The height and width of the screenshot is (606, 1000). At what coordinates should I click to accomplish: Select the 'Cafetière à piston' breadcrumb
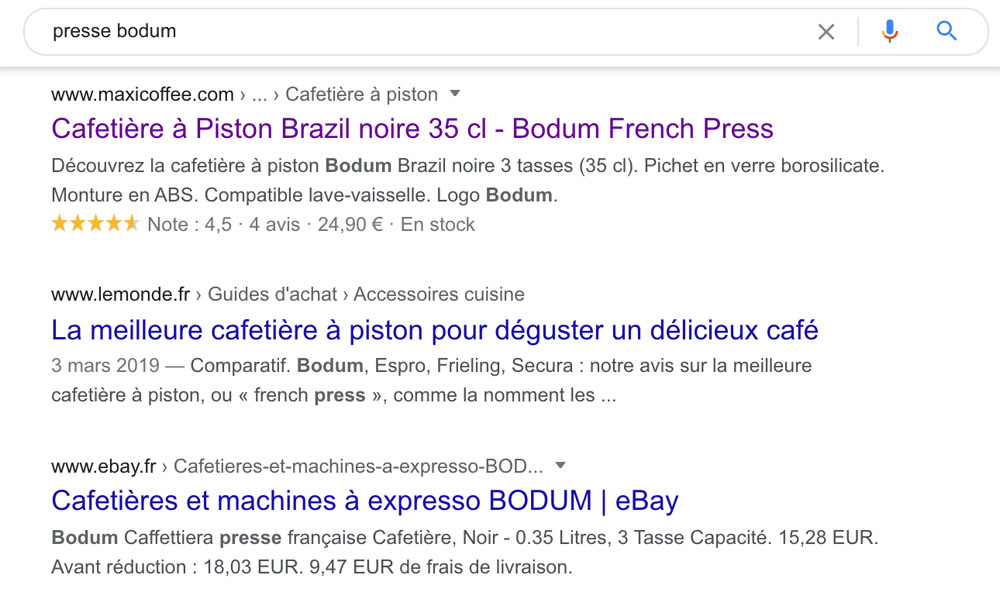[362, 94]
